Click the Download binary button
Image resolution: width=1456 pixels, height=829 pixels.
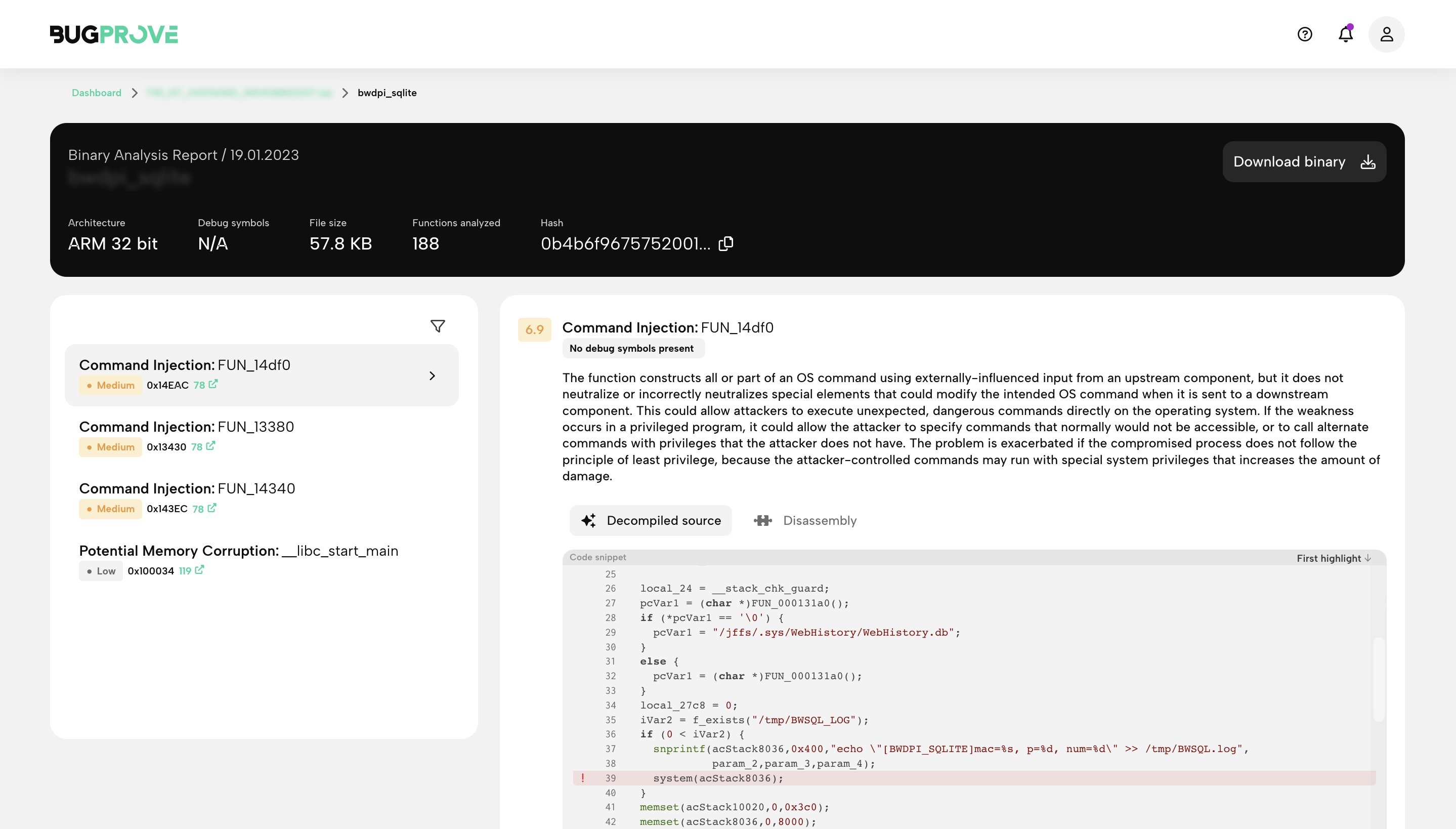1304,162
